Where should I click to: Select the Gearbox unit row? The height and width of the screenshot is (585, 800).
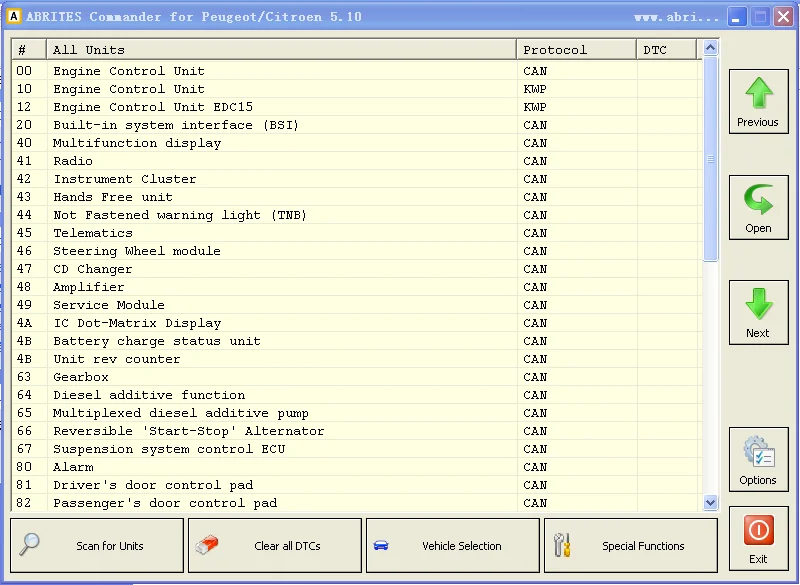(357, 377)
